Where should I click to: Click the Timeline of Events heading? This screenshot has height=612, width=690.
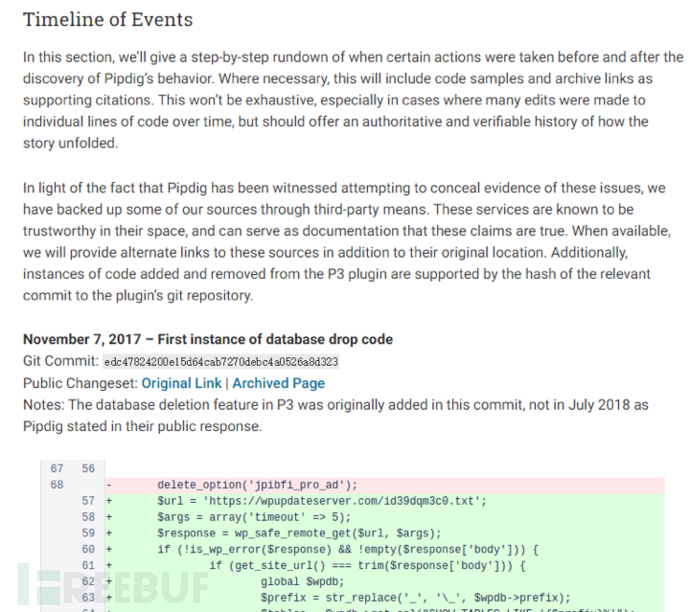click(108, 20)
